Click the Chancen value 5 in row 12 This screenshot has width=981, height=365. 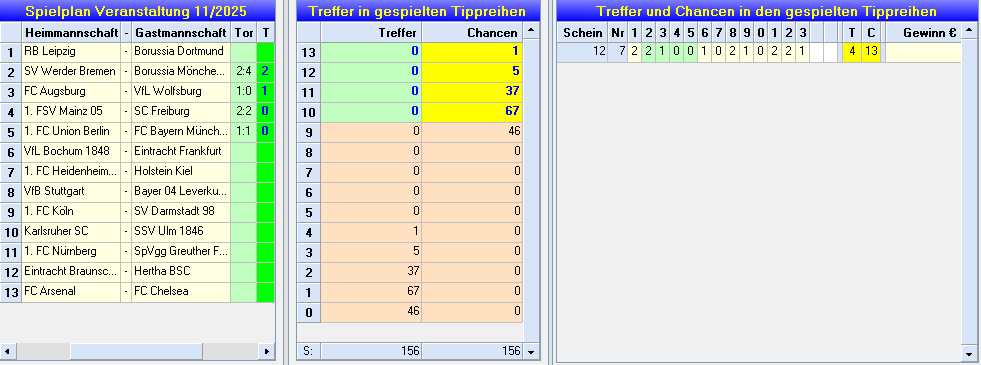coord(472,71)
